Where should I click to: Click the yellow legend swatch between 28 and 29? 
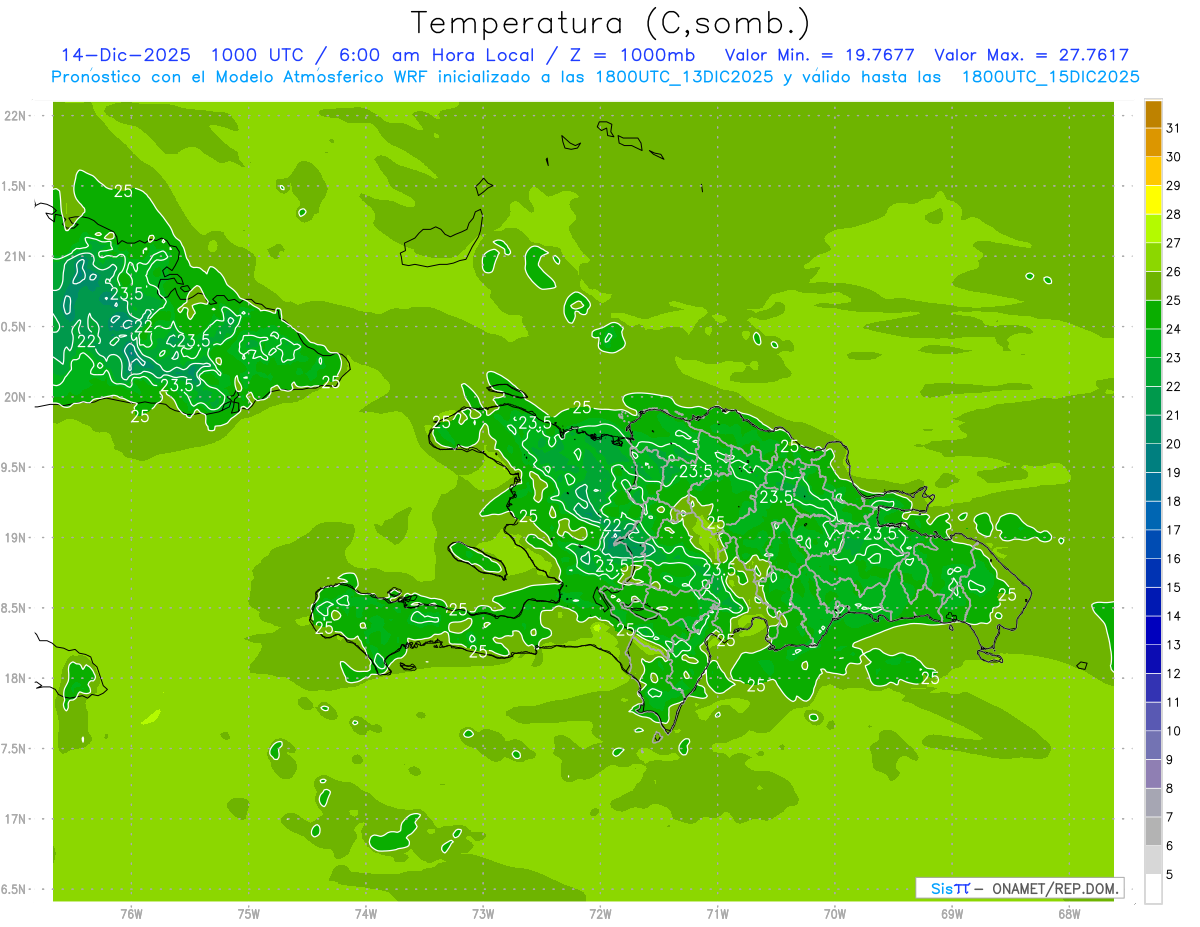[x=1153, y=200]
